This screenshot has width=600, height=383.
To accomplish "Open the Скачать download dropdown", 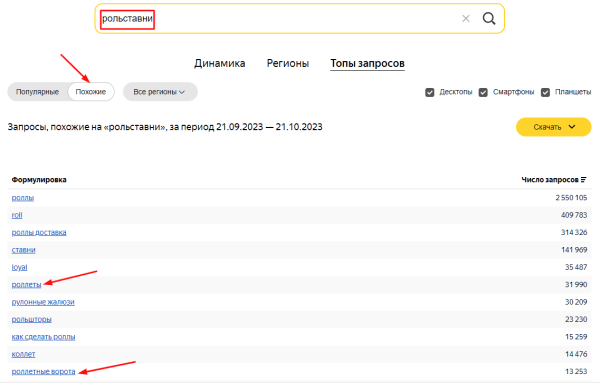I will [554, 127].
